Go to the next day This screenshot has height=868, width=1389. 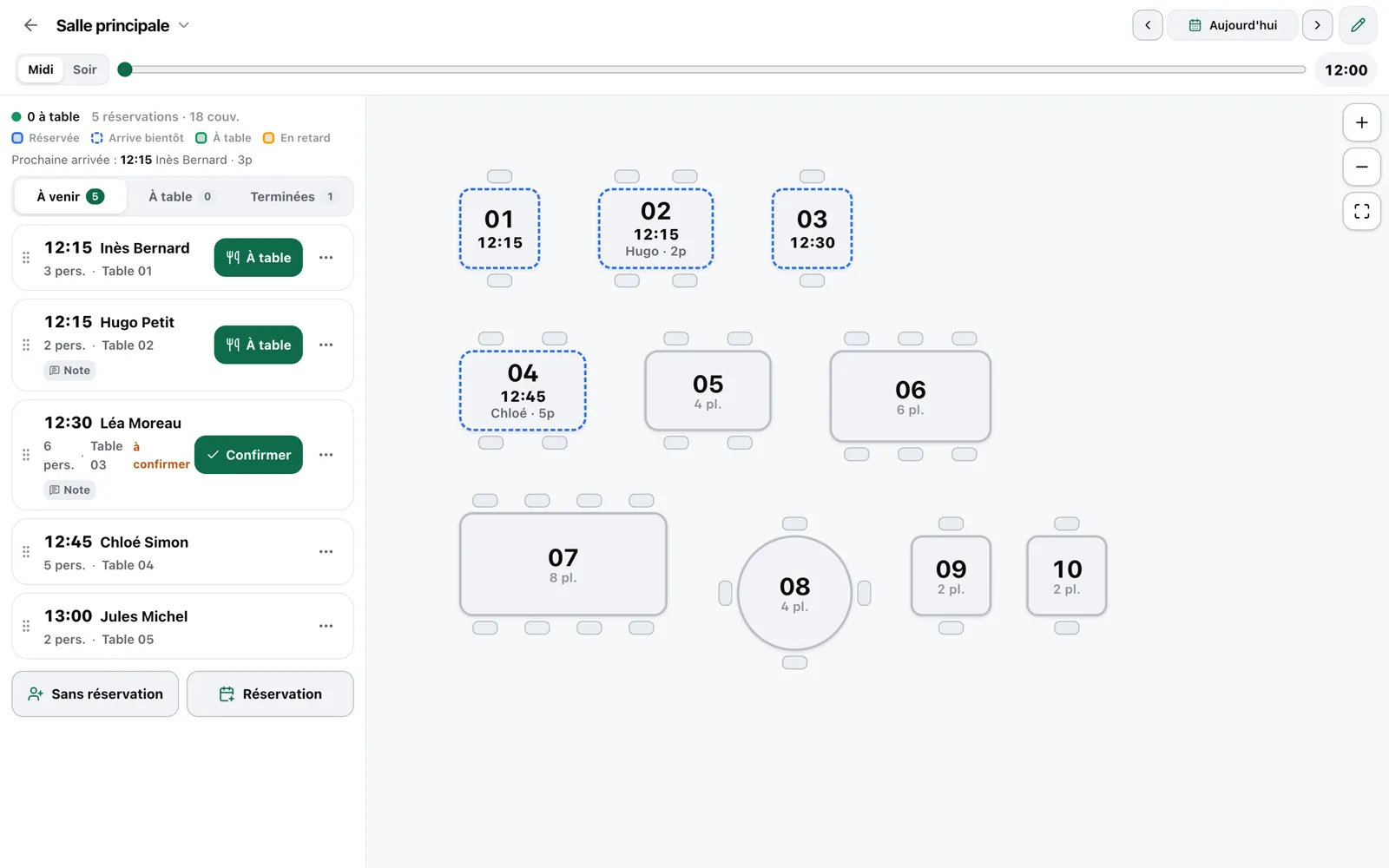tap(1317, 25)
